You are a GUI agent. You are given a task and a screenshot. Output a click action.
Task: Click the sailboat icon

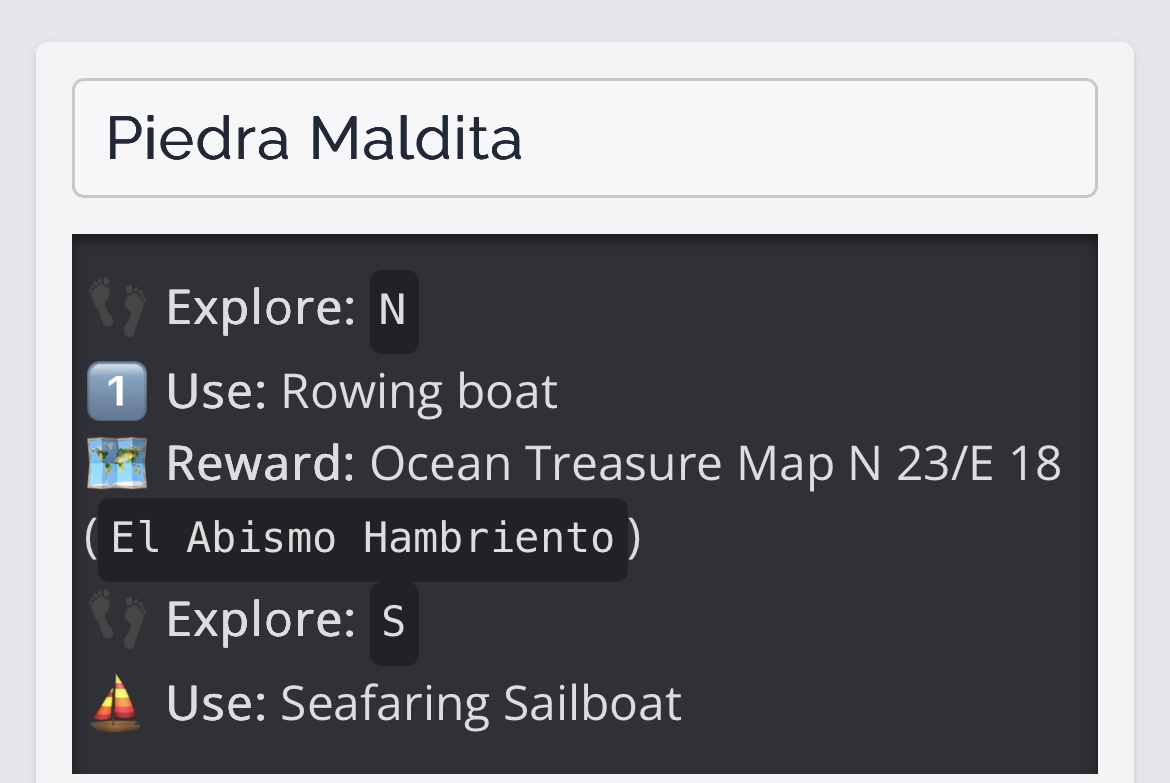[117, 702]
